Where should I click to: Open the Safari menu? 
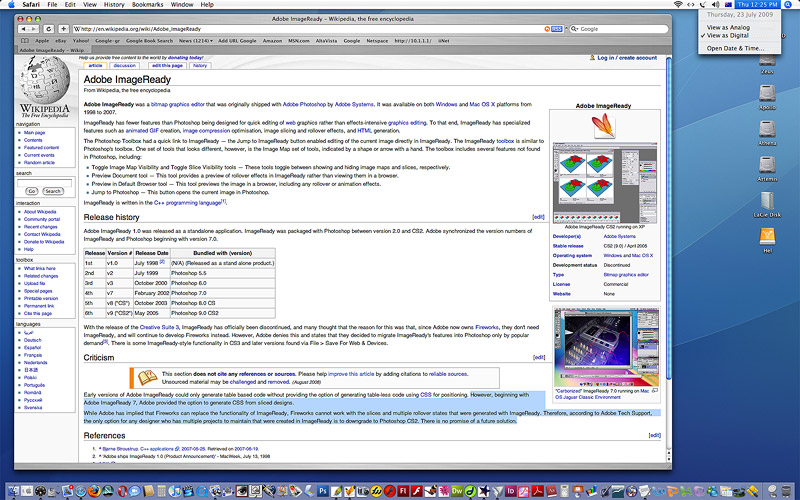click(x=31, y=5)
